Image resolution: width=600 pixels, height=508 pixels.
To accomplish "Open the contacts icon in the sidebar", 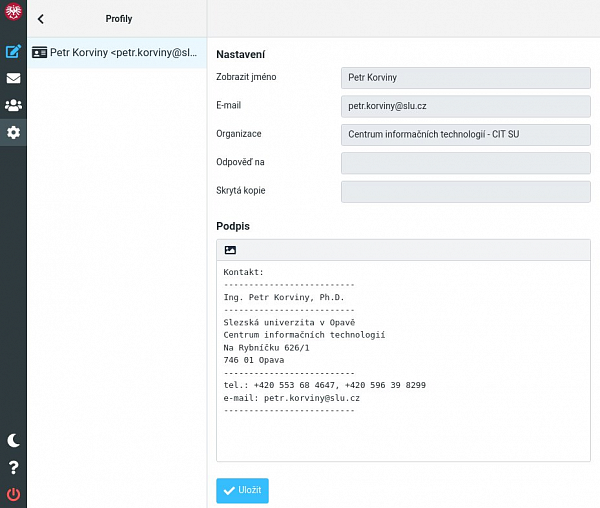I will tap(13, 105).
